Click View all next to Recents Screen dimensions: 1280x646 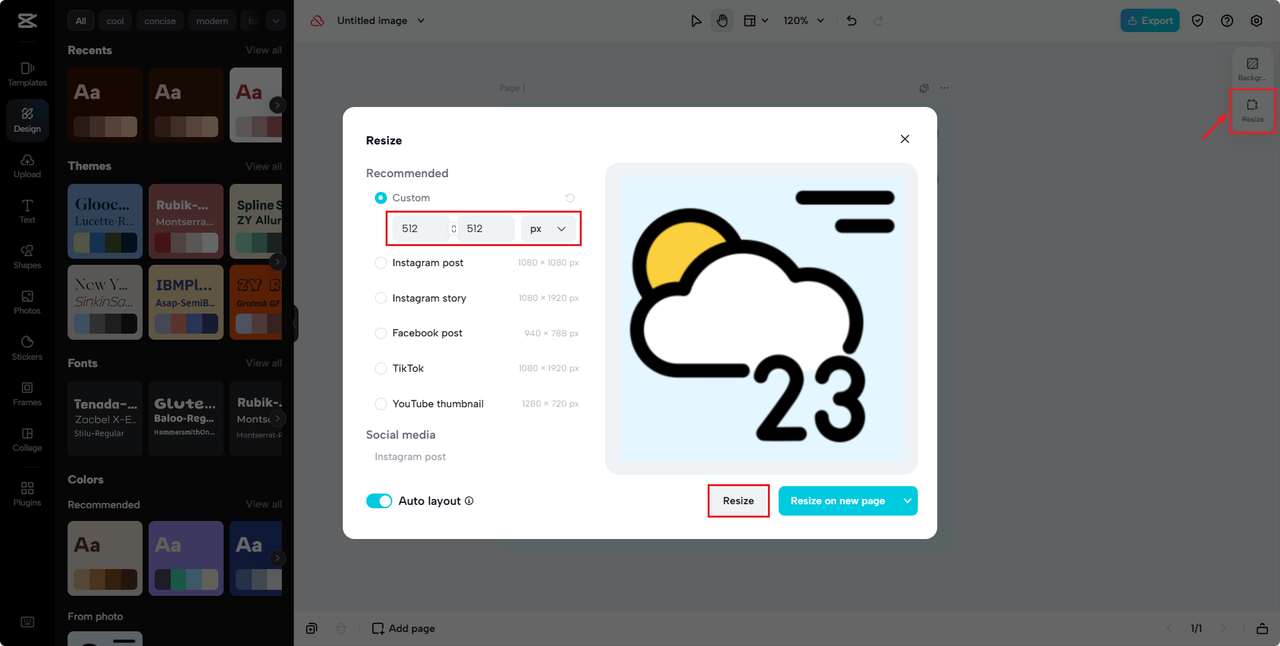(x=264, y=50)
